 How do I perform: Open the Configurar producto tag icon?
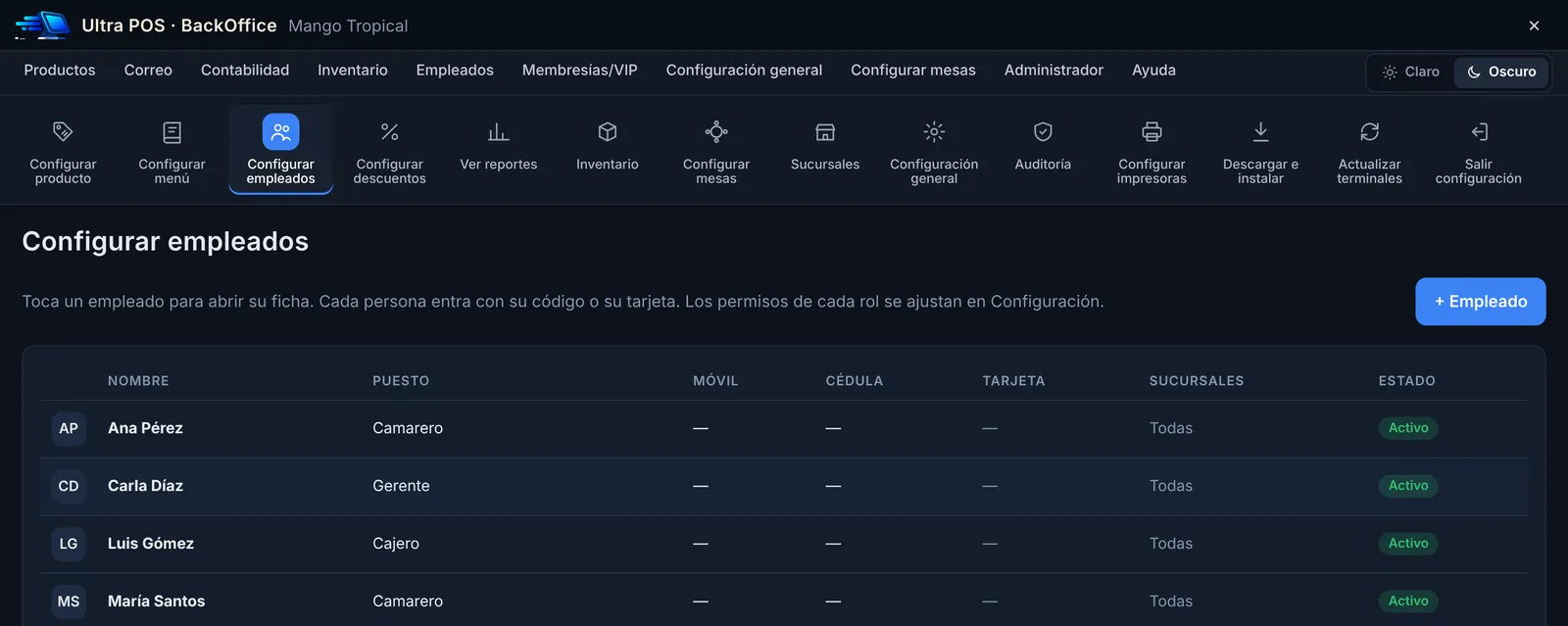point(63,131)
